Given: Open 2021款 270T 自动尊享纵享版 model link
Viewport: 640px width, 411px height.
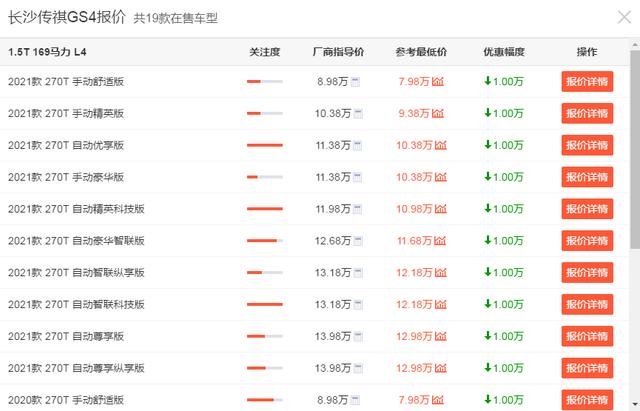Looking at the screenshot, I should 76,368.
